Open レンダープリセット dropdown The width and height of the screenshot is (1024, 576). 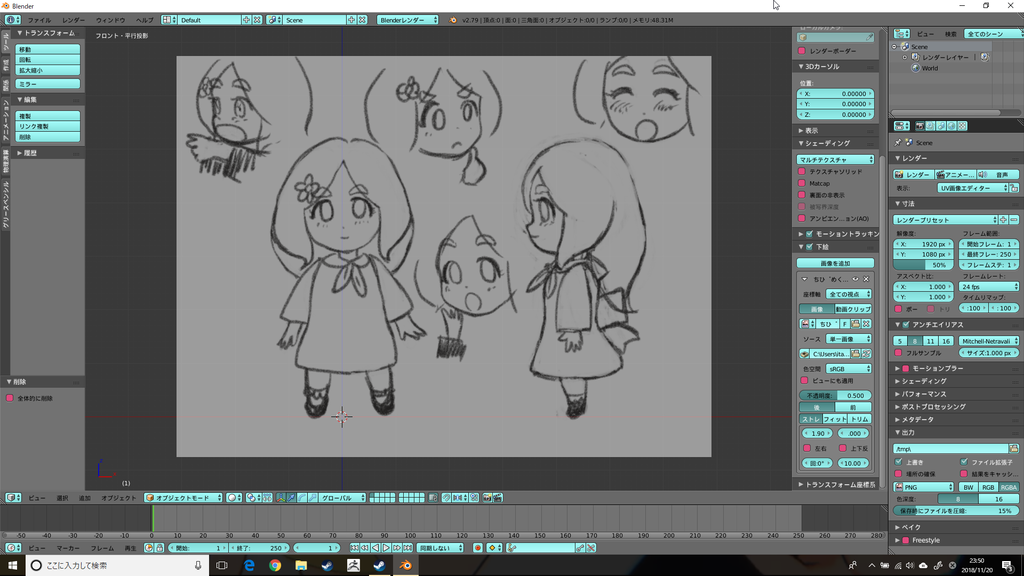[x=945, y=220]
